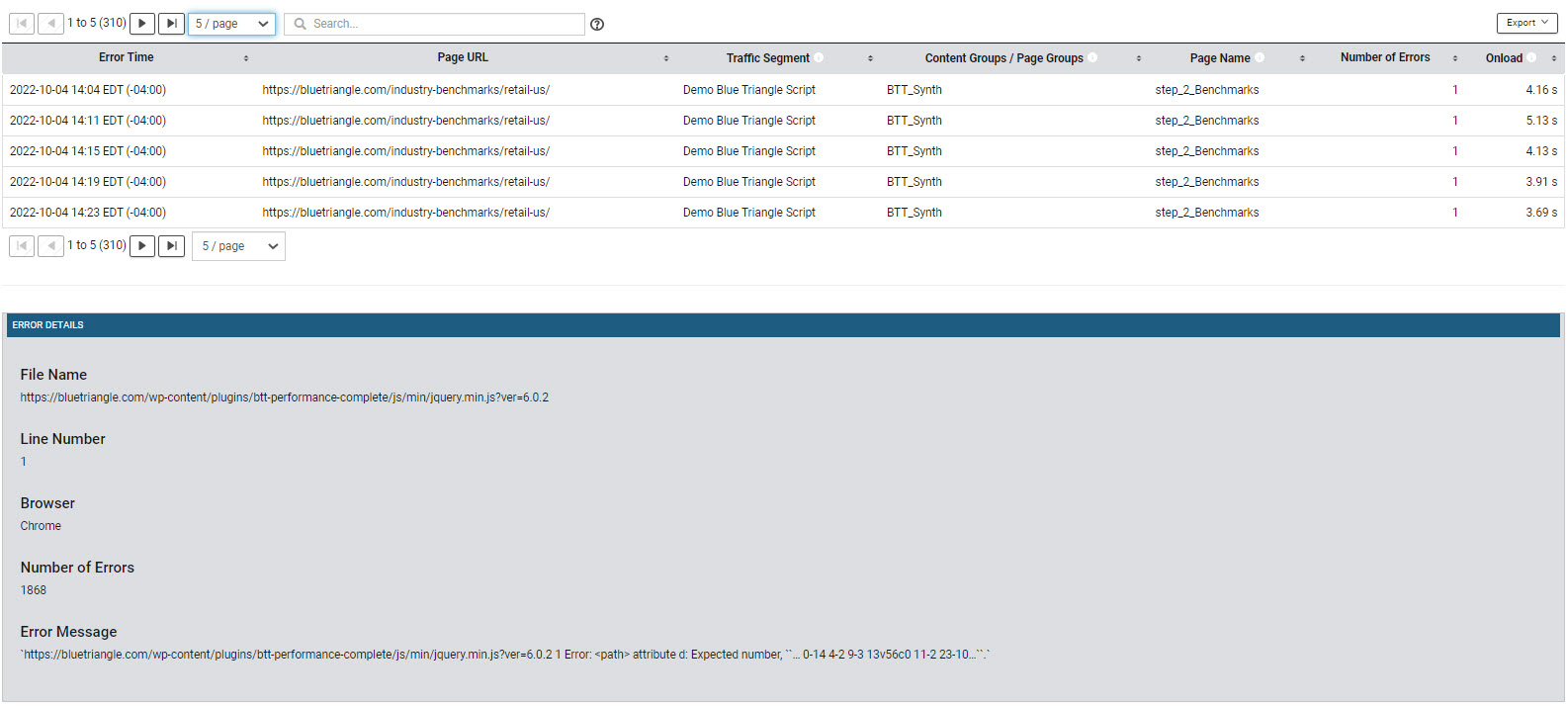
Task: Select the Browser value Chrome
Action: 41,526
